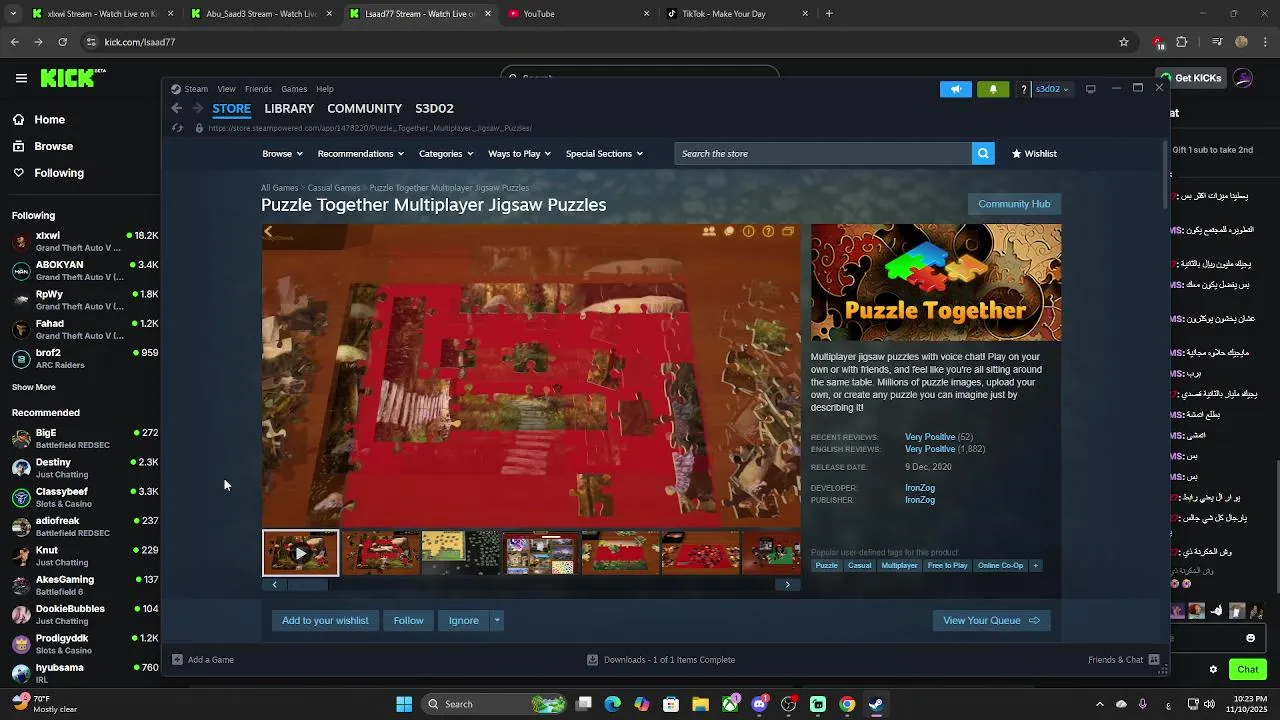
Task: Switch to the TikTok browser tab
Action: pos(735,14)
